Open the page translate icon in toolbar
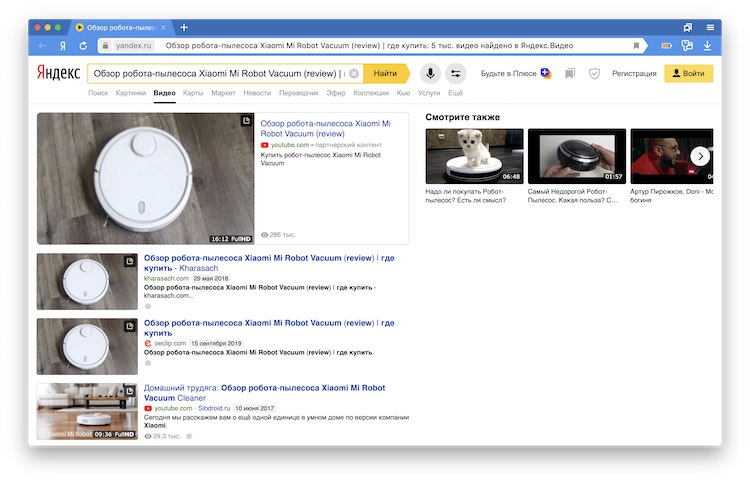 click(x=687, y=46)
